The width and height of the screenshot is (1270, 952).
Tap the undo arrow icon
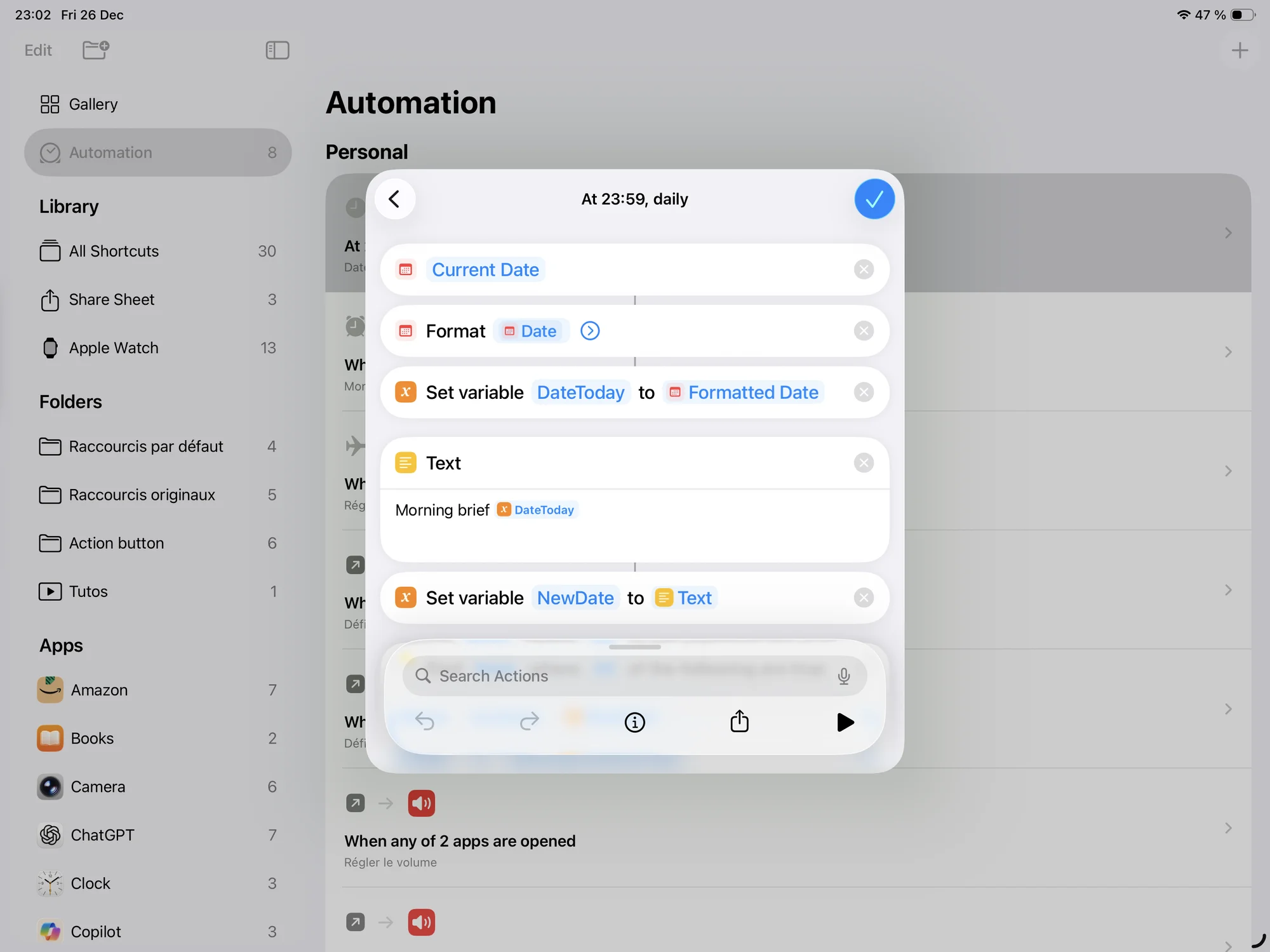tap(424, 722)
